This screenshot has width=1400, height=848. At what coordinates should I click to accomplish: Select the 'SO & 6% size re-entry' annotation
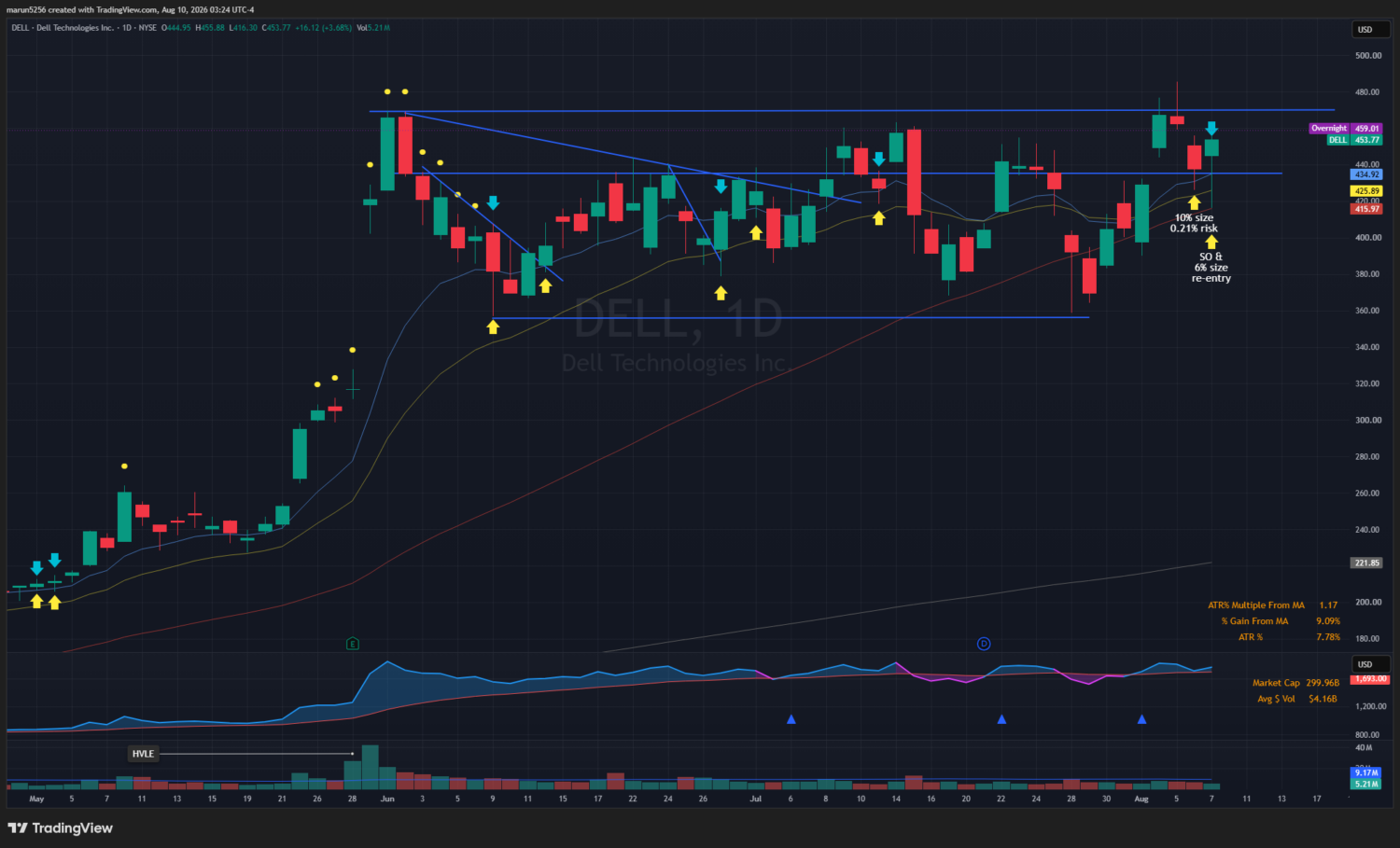click(1211, 268)
